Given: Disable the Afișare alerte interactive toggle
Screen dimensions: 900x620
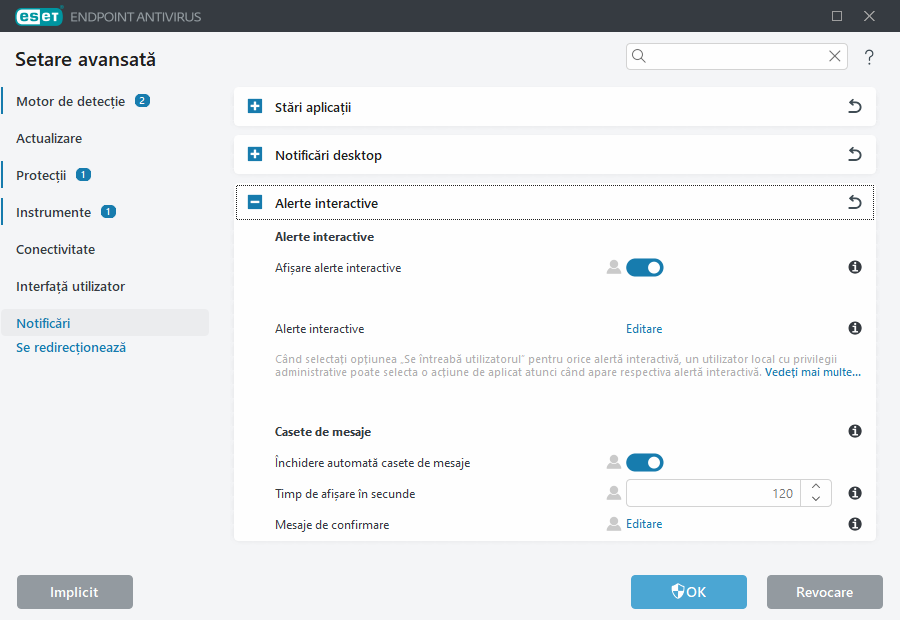Looking at the screenshot, I should pyautogui.click(x=644, y=267).
